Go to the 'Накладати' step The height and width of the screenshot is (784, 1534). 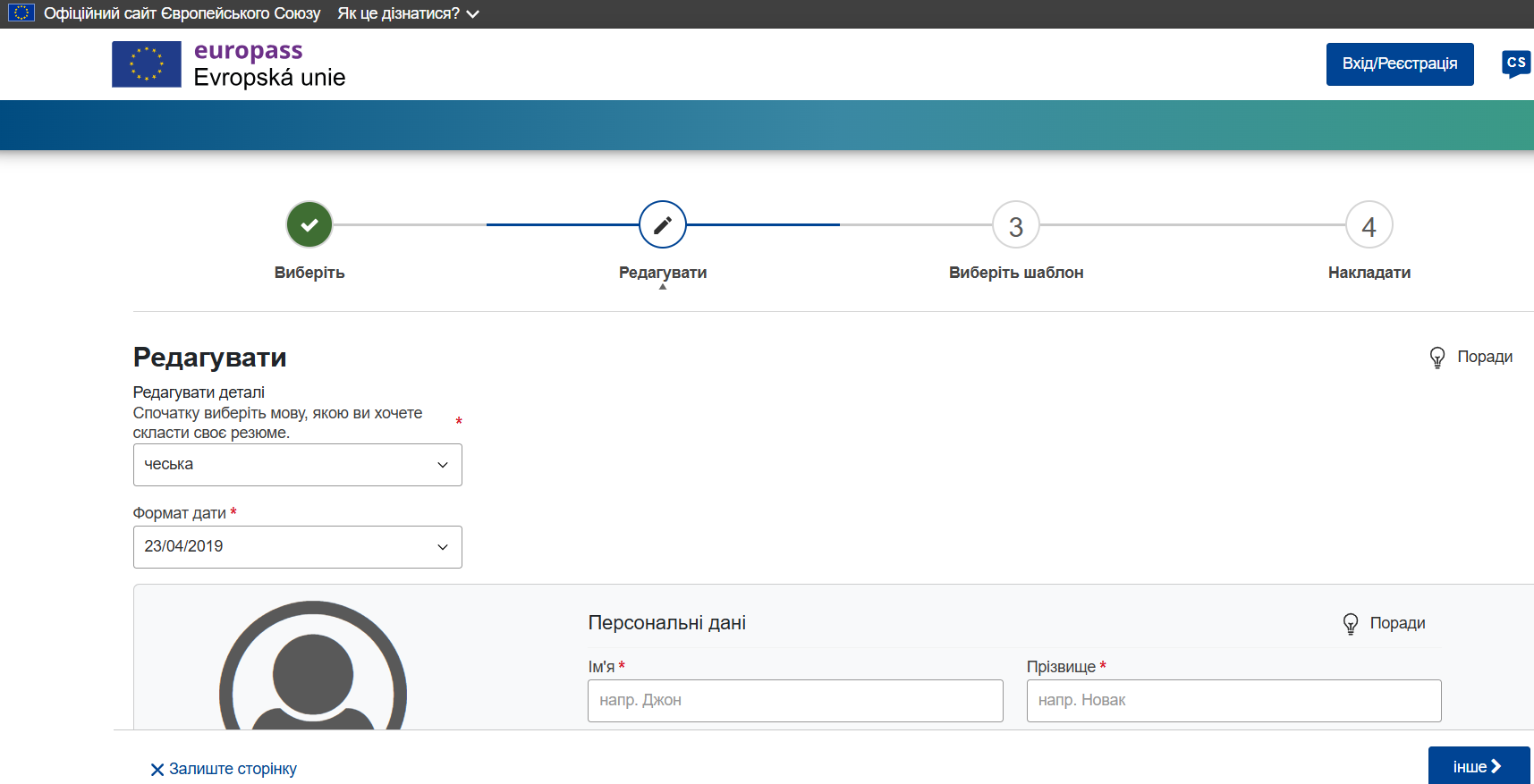click(x=1369, y=273)
